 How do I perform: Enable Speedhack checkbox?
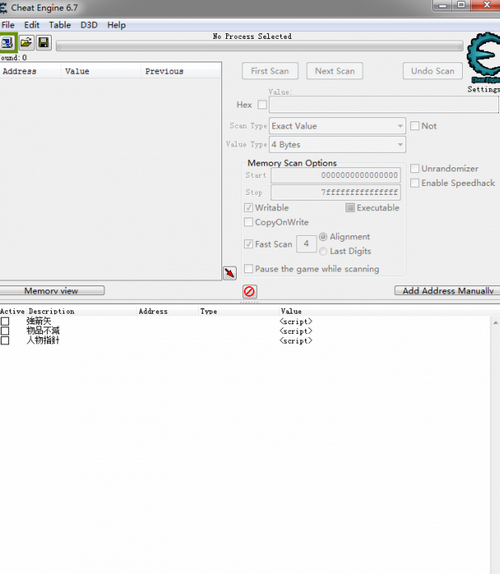(x=414, y=183)
